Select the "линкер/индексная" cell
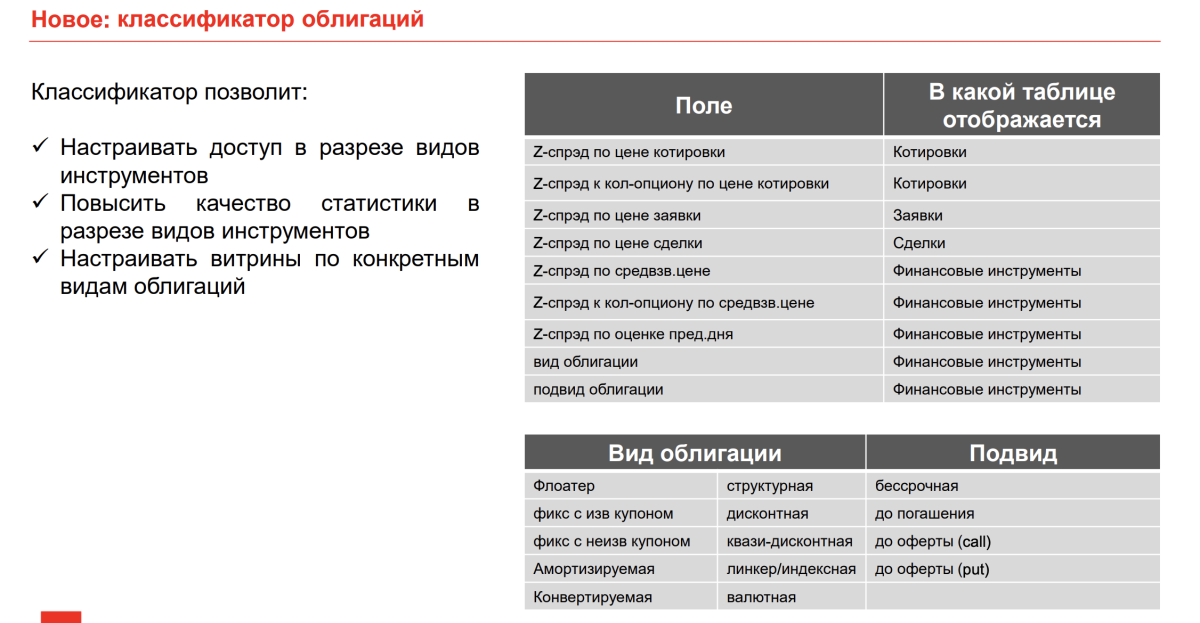 pos(790,569)
